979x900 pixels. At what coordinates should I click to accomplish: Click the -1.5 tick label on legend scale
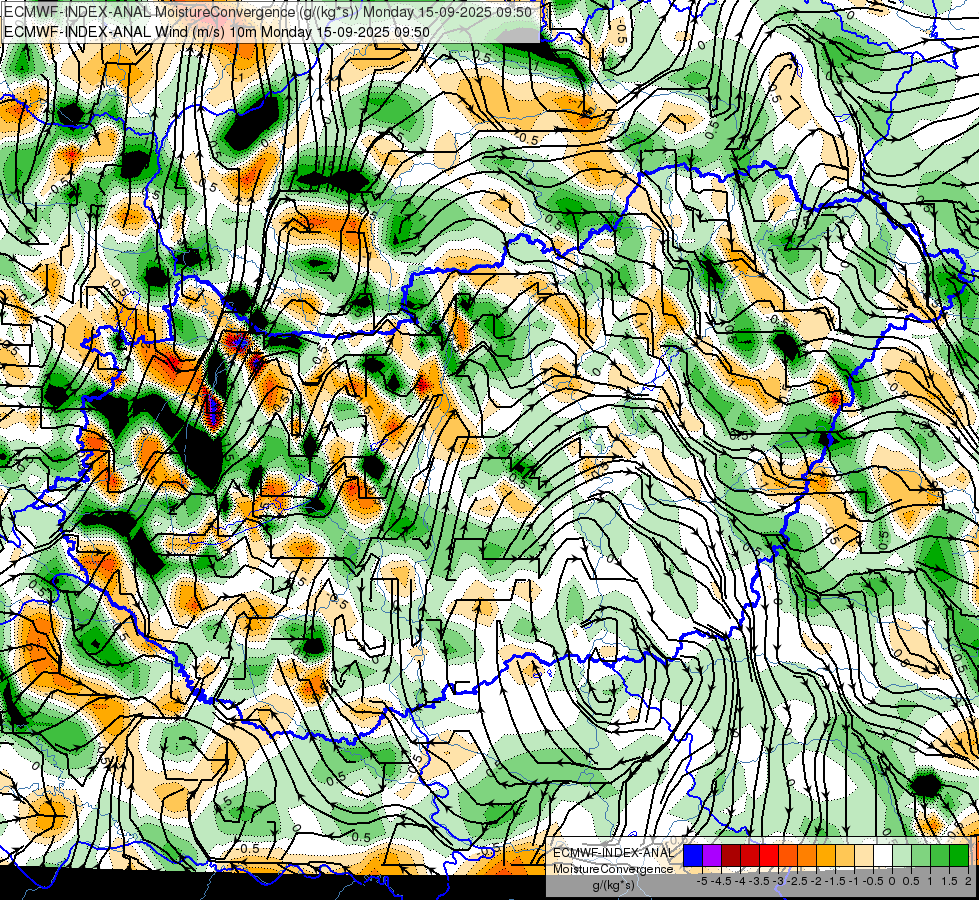[835, 881]
